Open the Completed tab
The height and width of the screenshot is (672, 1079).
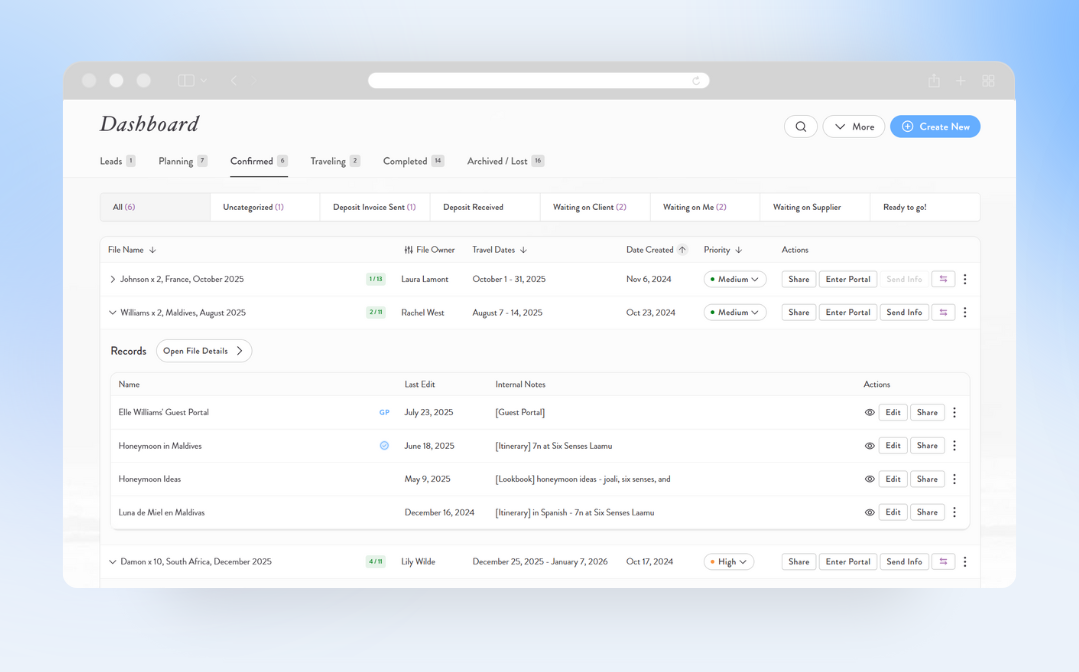pyautogui.click(x=413, y=161)
